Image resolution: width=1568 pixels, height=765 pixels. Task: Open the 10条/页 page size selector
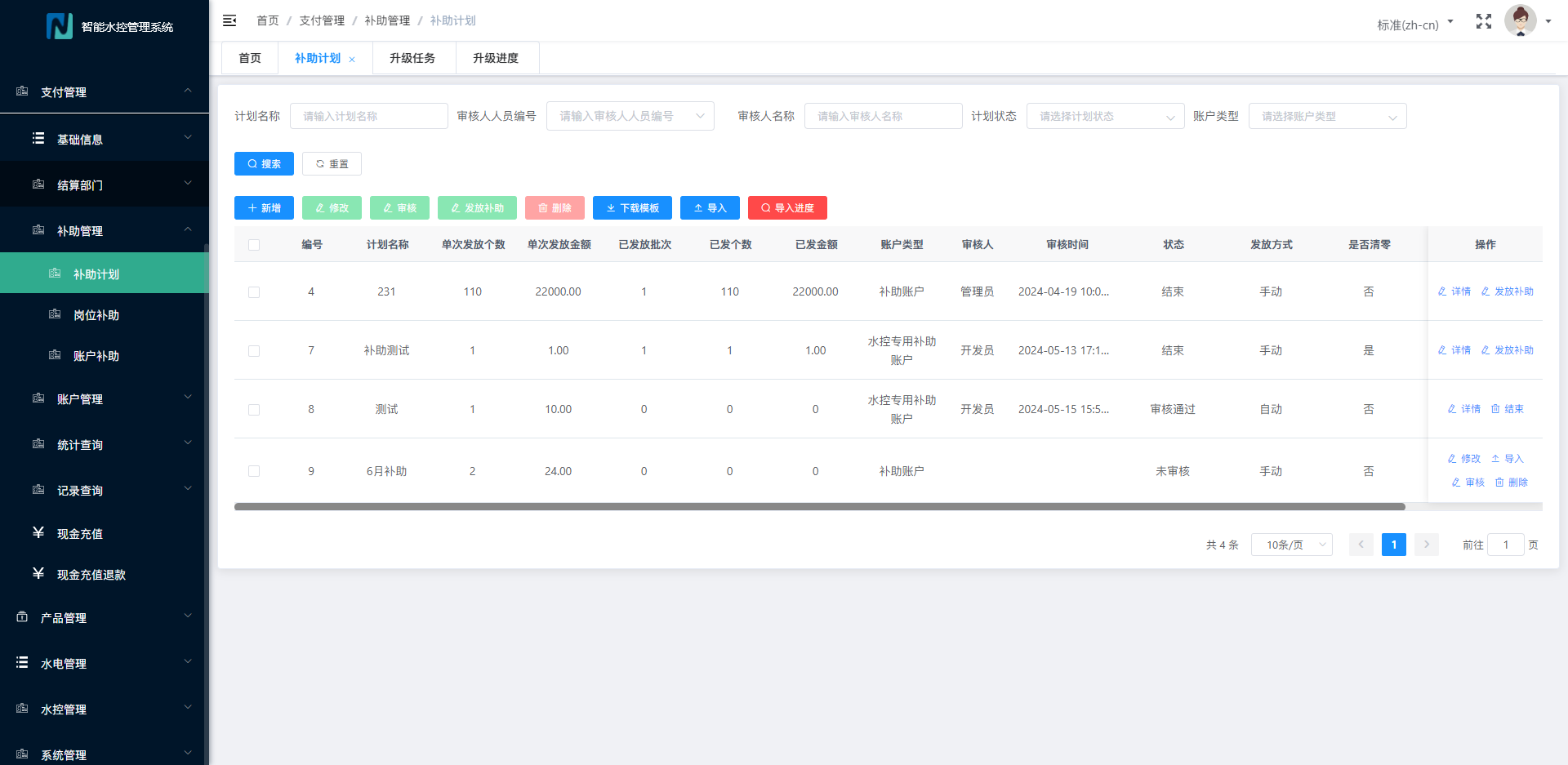click(x=1291, y=545)
